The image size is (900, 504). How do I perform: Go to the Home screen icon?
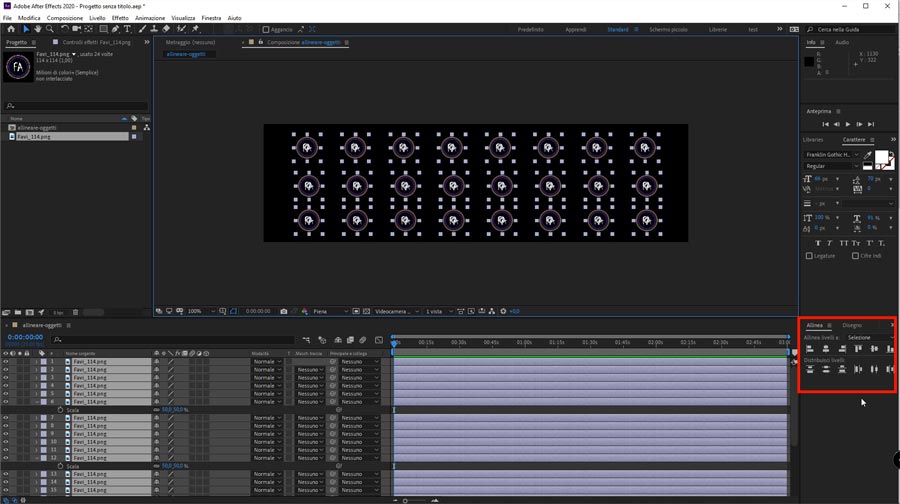[11, 29]
